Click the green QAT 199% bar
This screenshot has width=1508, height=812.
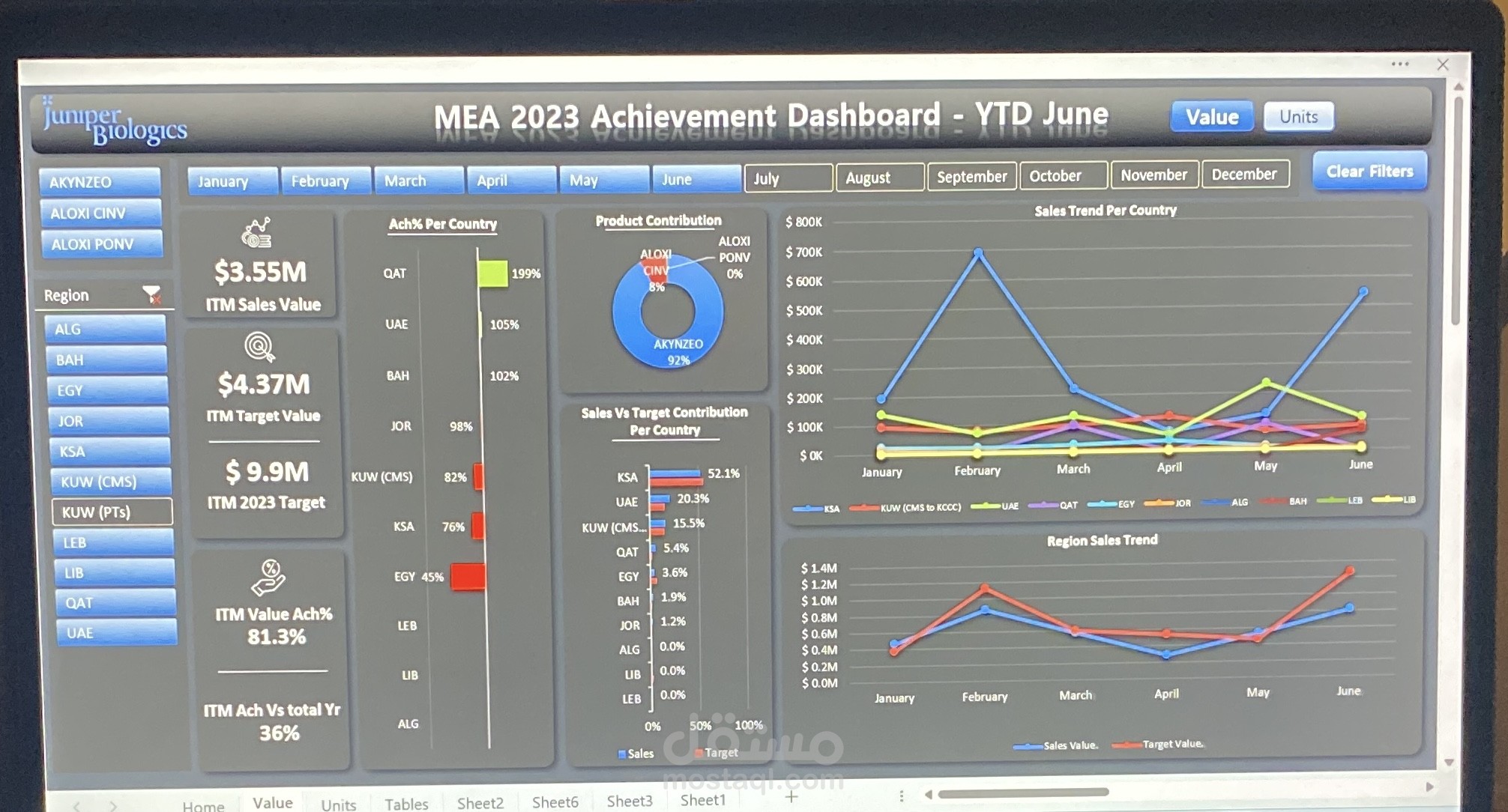pos(492,273)
